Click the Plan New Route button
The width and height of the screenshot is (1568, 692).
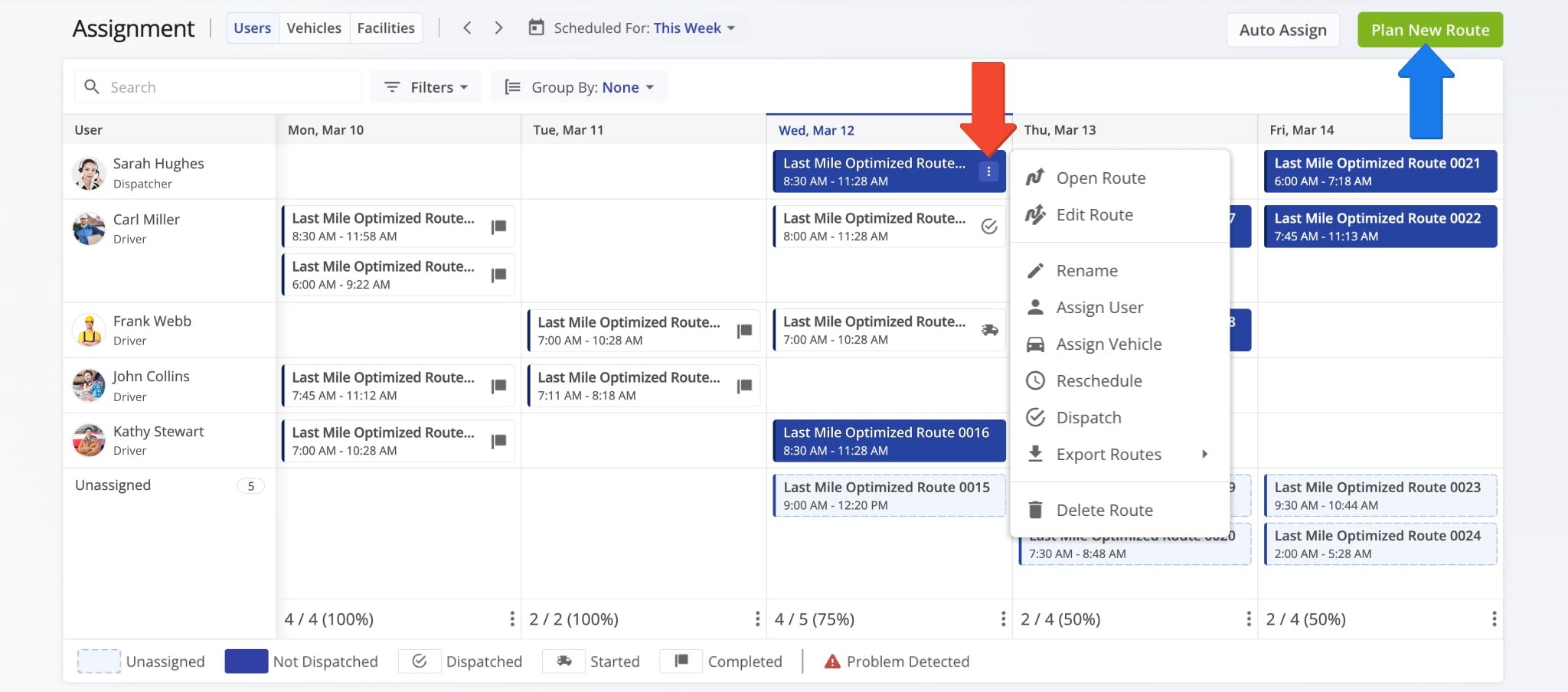(x=1429, y=30)
